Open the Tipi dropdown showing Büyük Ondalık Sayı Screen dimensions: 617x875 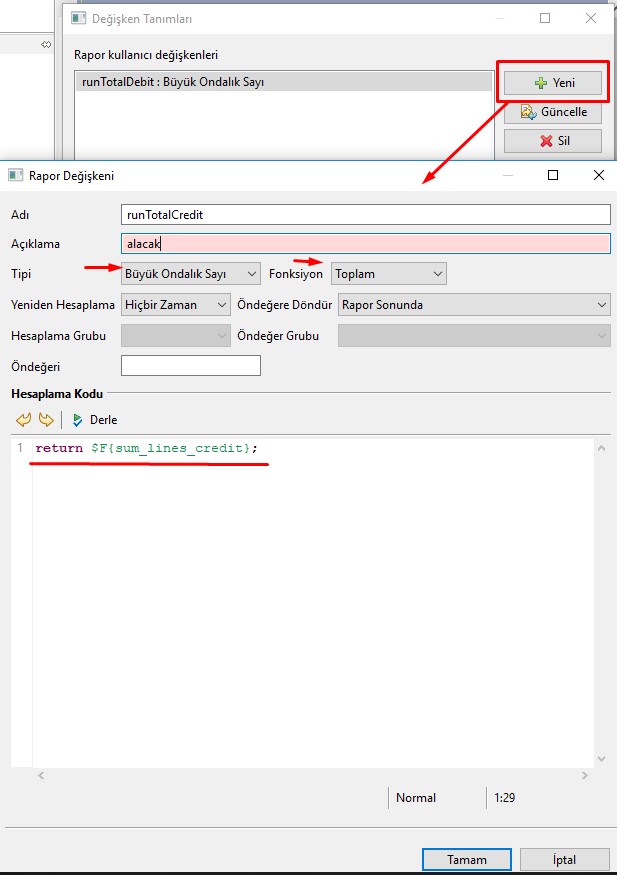coord(190,273)
